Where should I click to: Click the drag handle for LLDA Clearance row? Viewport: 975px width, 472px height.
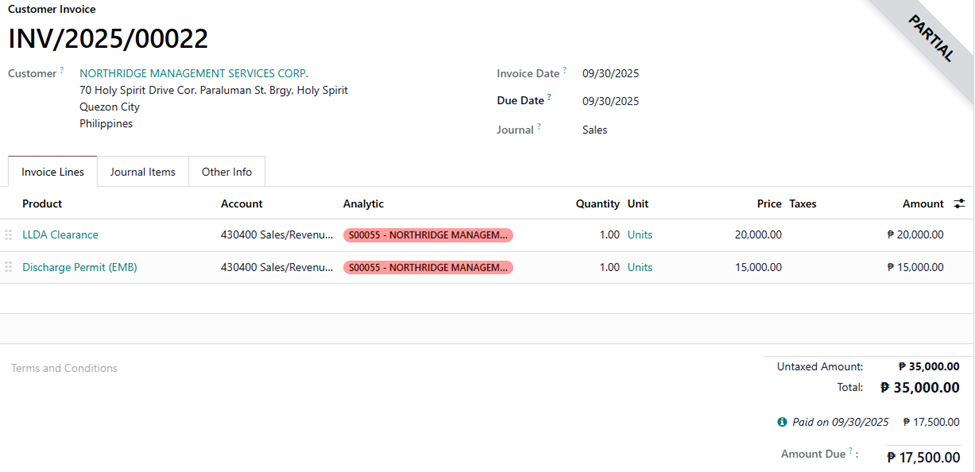[9, 235]
